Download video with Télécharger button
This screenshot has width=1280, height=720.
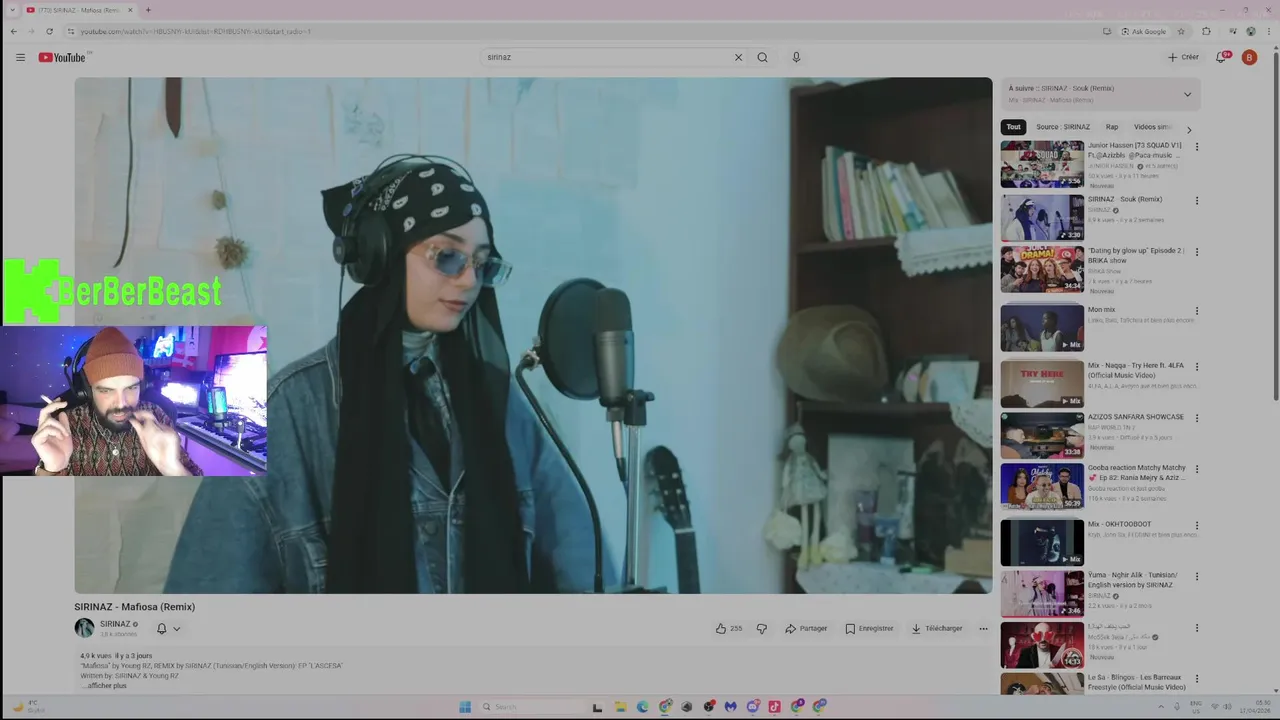point(937,628)
